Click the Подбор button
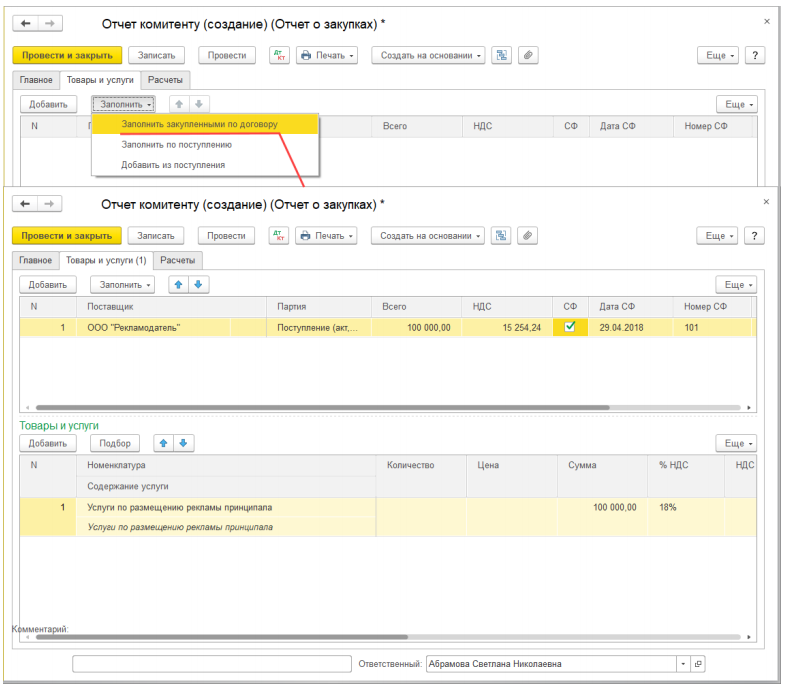This screenshot has height=689, width=789. [115, 443]
